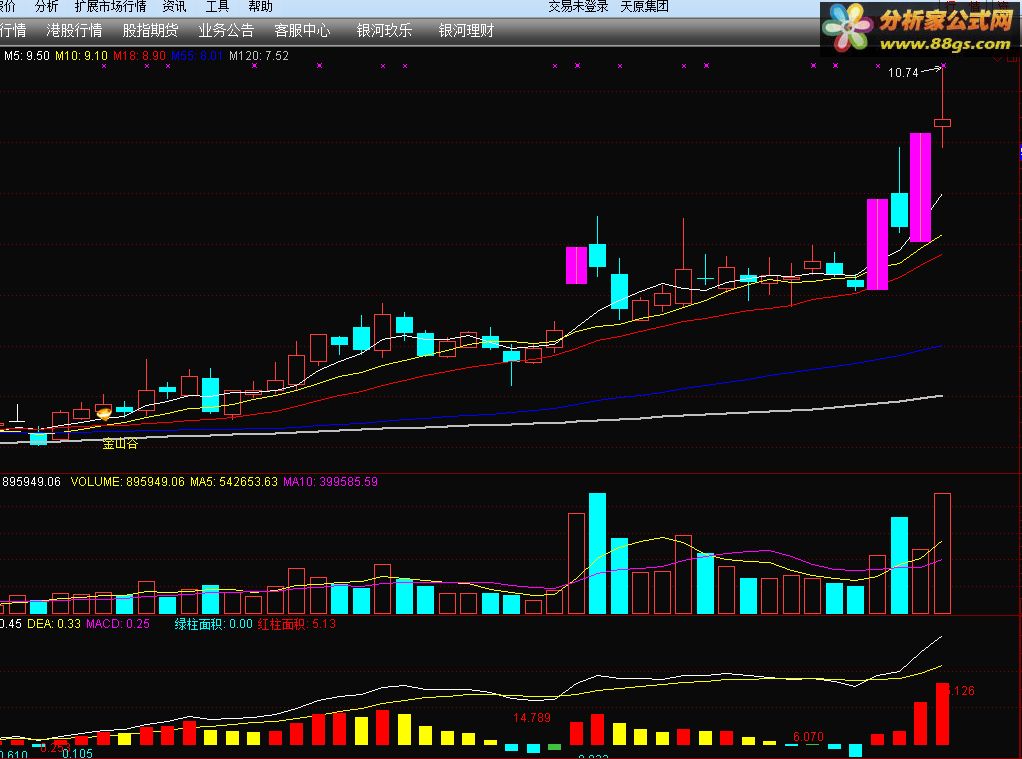The image size is (1022, 759).
Task: Go to the 银河玖乐 tab
Action: (x=385, y=31)
